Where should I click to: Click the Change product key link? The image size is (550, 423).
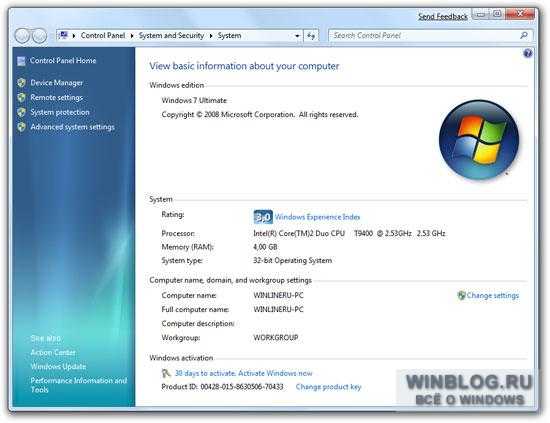pos(328,387)
